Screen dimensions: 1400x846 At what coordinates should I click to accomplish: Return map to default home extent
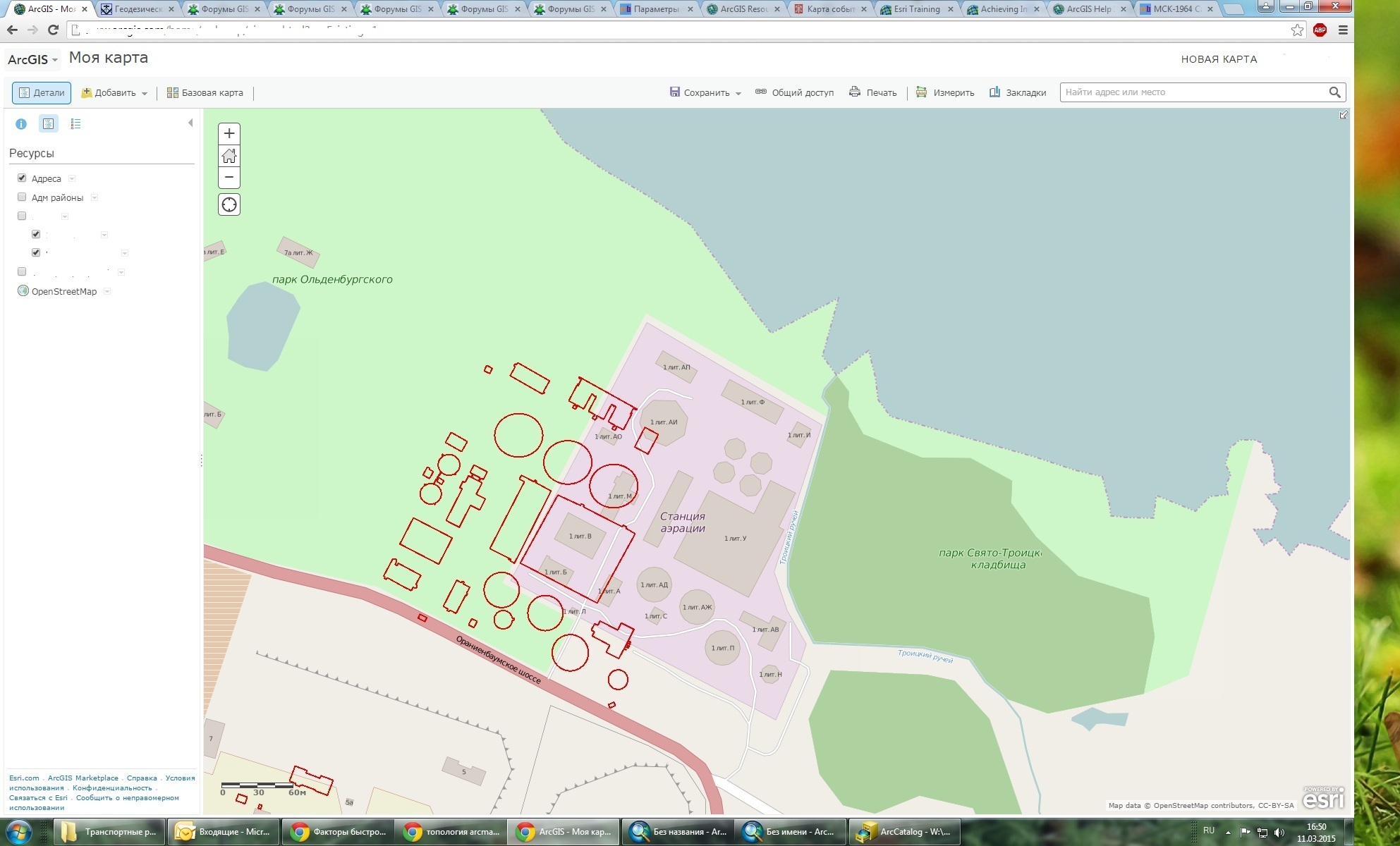229,155
